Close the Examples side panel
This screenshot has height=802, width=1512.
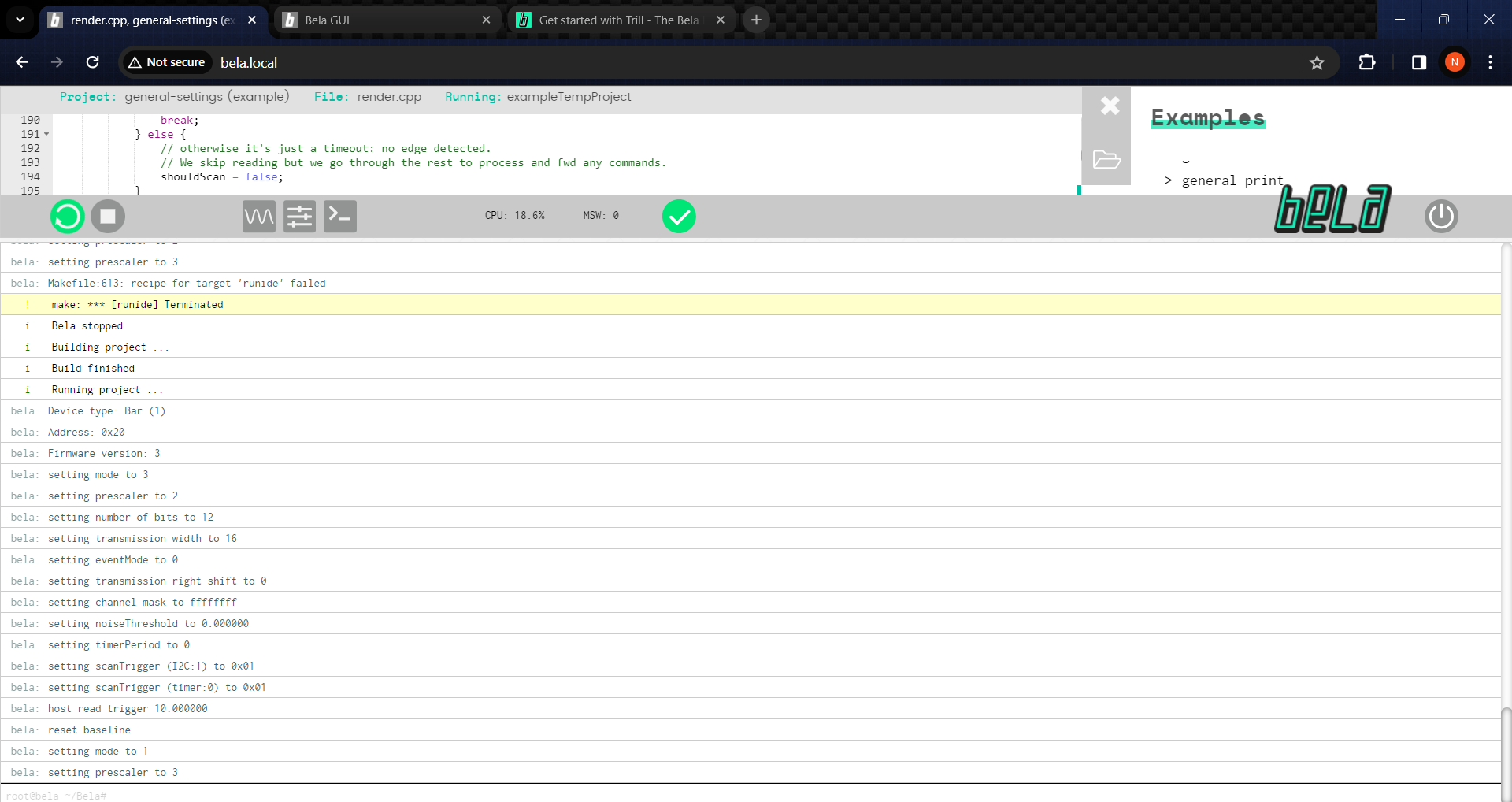[1110, 106]
